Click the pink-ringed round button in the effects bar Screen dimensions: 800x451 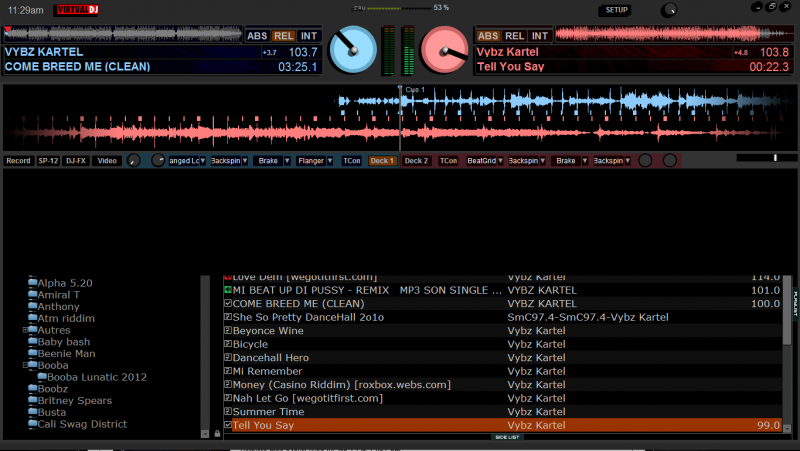coord(670,160)
